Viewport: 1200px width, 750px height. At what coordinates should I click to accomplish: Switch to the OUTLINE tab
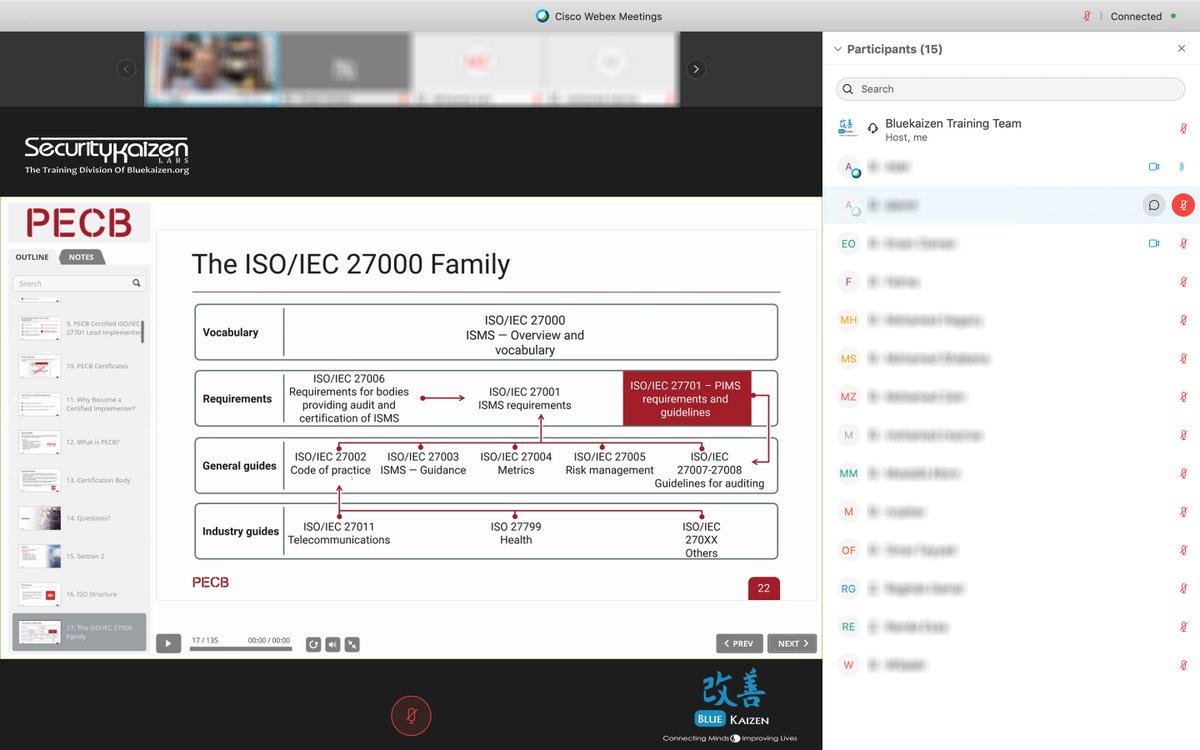tap(32, 257)
